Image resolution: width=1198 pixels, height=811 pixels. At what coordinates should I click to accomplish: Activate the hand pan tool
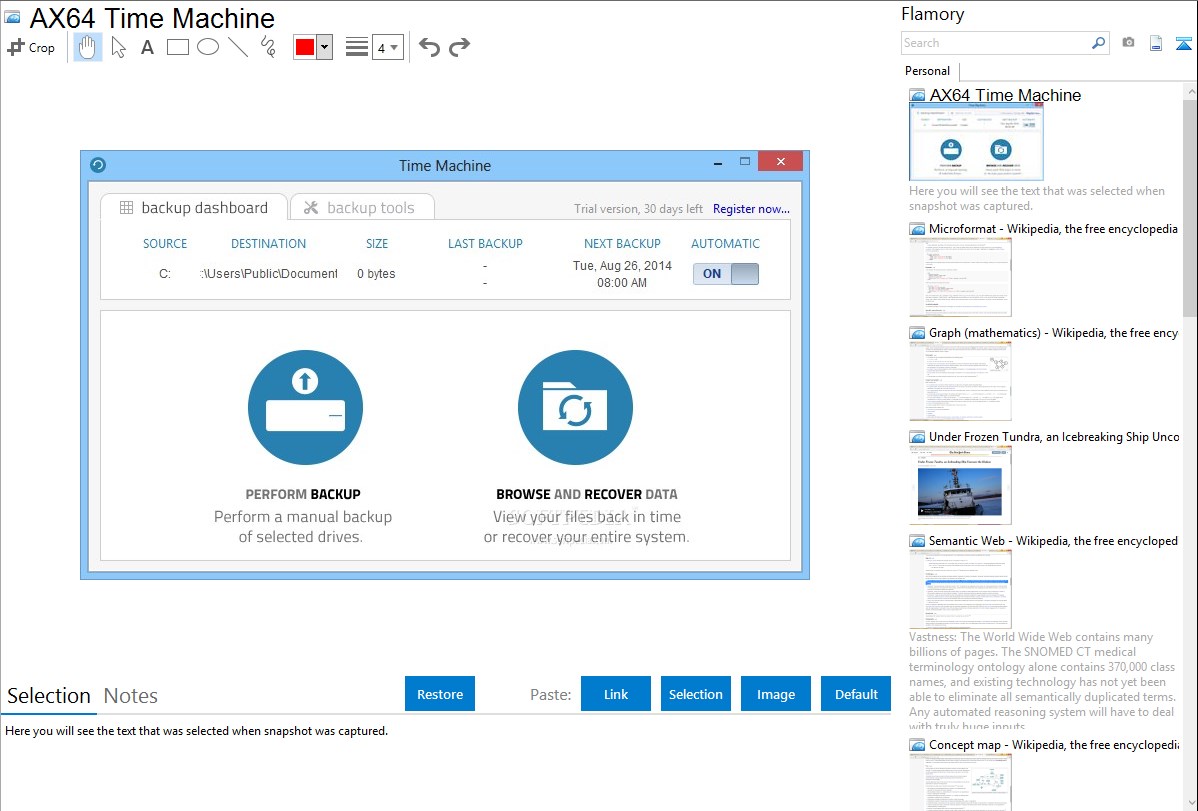point(88,47)
